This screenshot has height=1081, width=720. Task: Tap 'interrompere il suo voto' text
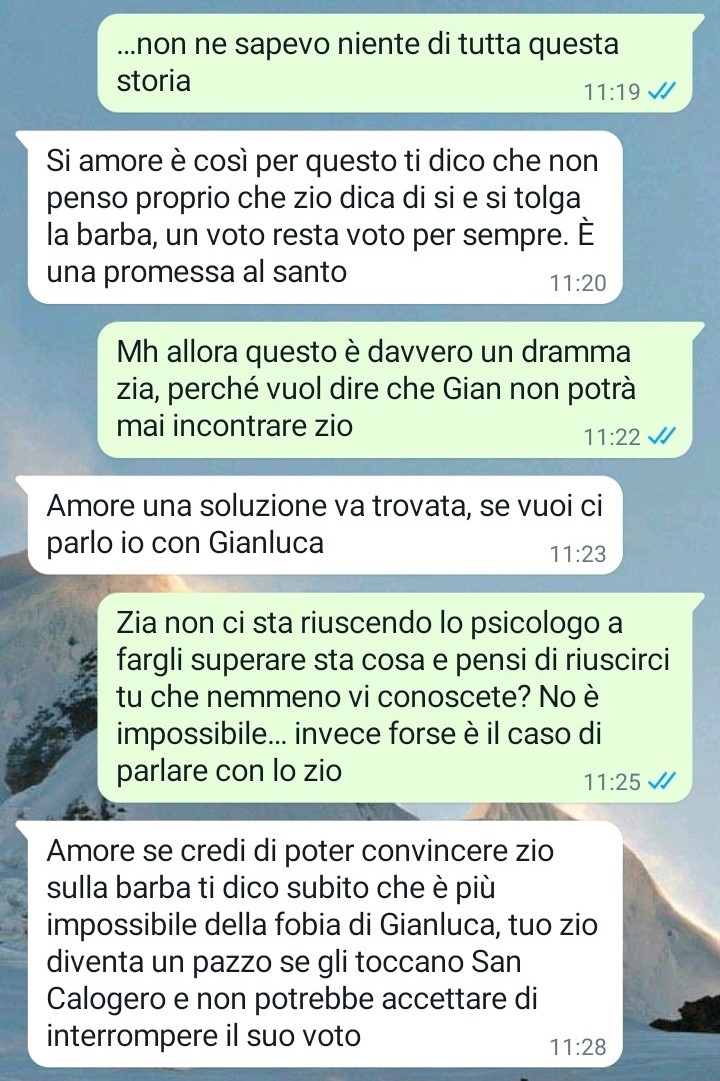click(x=203, y=1035)
